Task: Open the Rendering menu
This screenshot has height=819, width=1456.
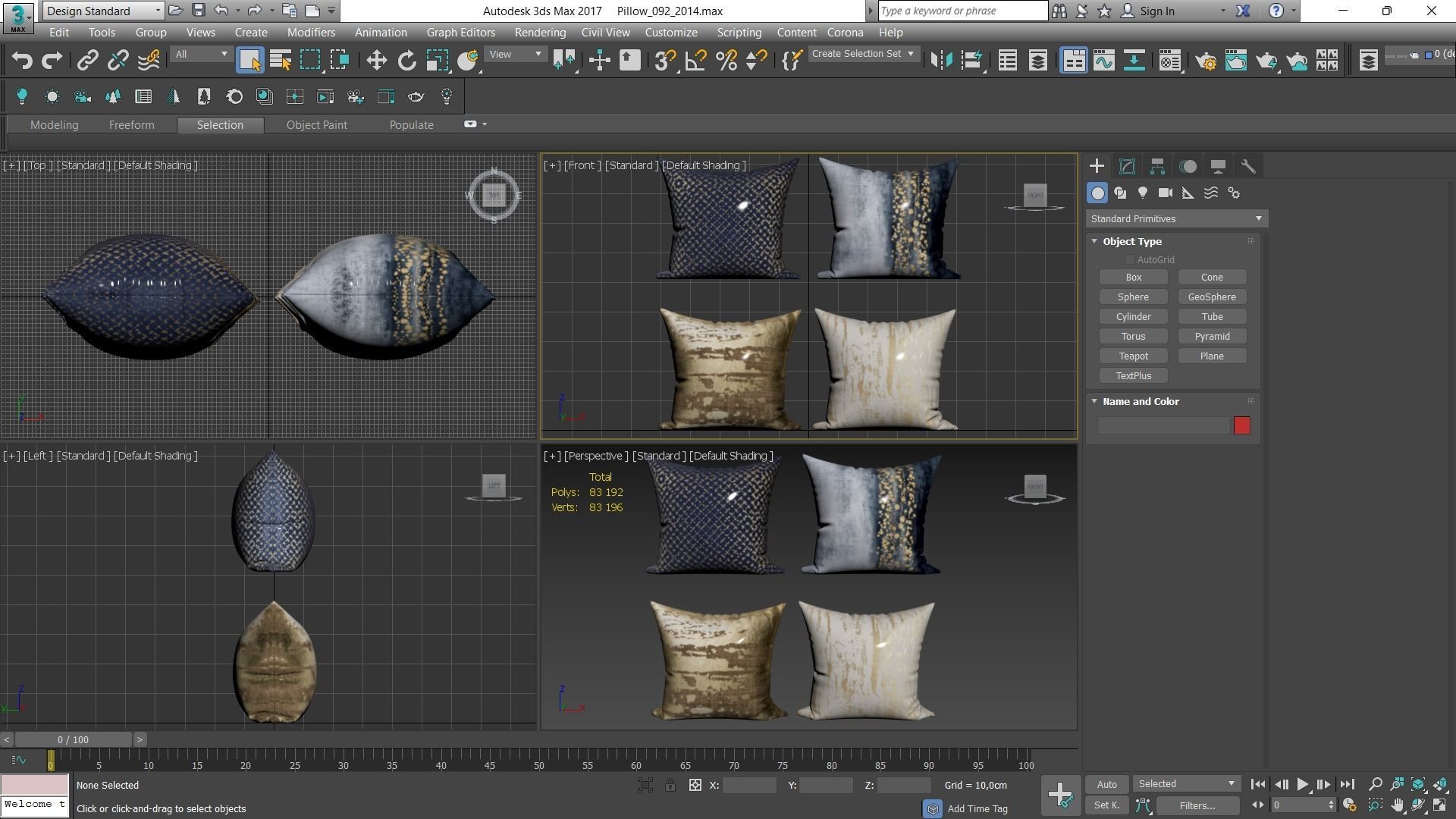Action: [540, 33]
